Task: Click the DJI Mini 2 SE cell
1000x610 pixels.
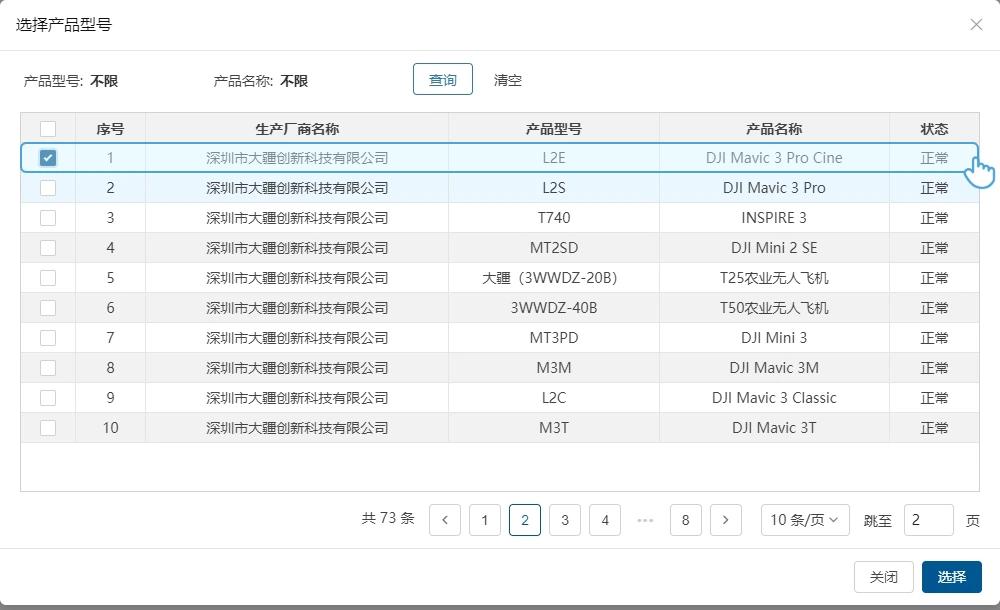Action: (x=774, y=248)
